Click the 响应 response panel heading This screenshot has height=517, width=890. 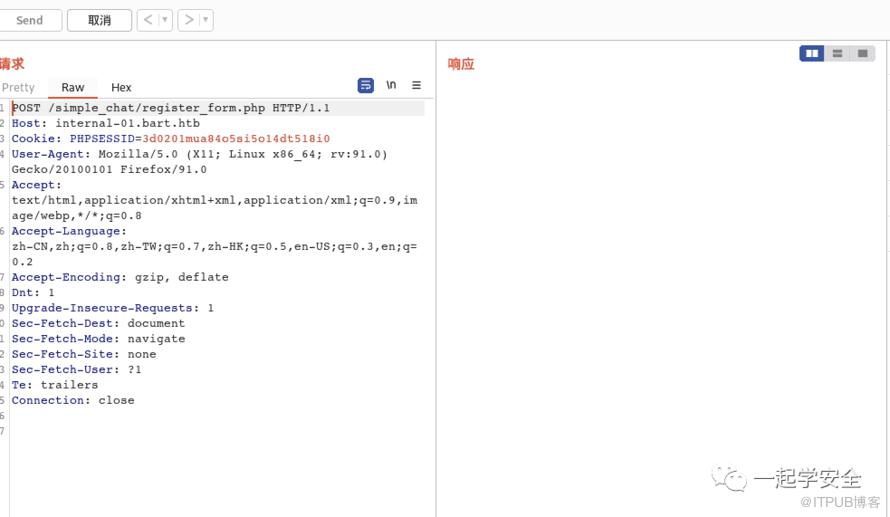tap(461, 64)
